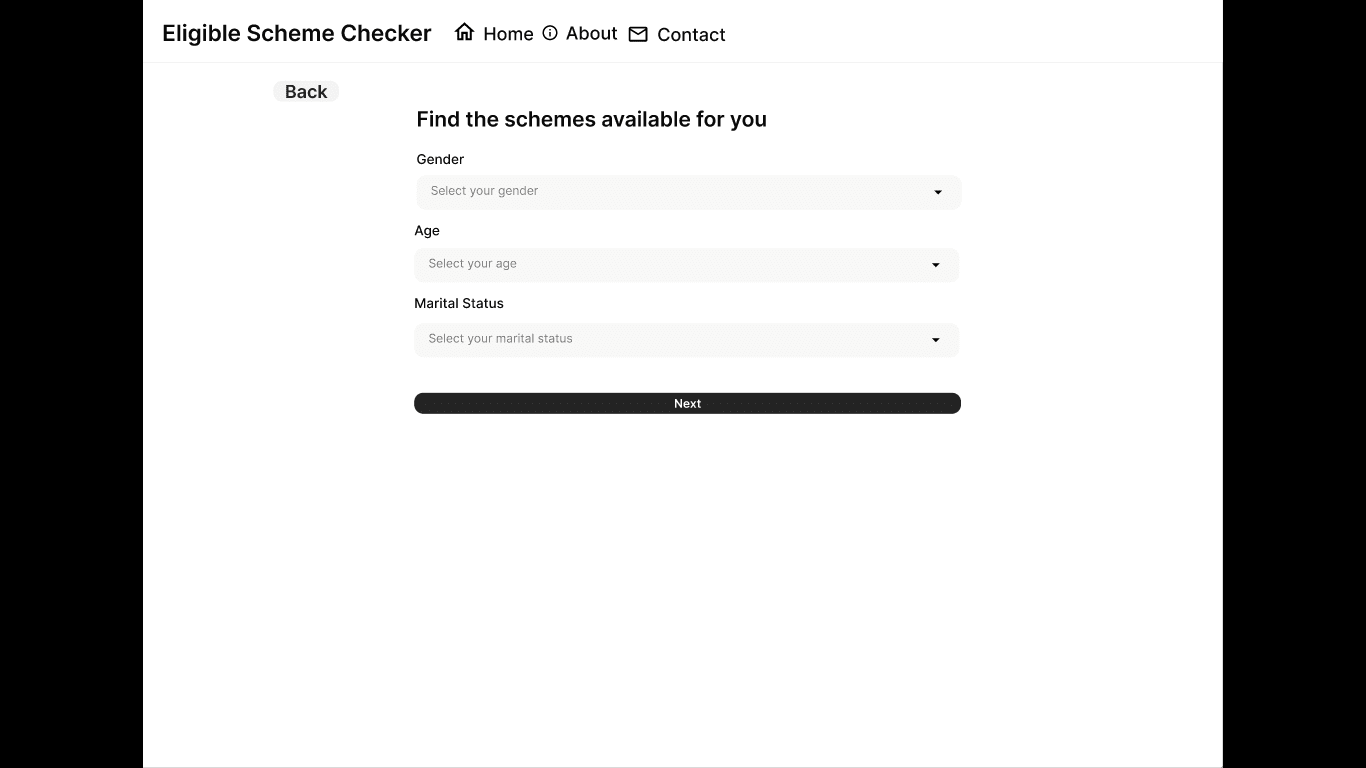Go to Home in navigation bar

(x=508, y=34)
